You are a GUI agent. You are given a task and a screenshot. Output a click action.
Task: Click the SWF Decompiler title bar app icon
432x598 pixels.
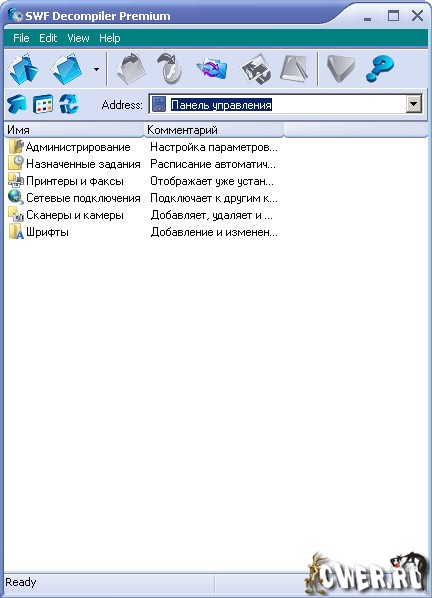(x=16, y=16)
